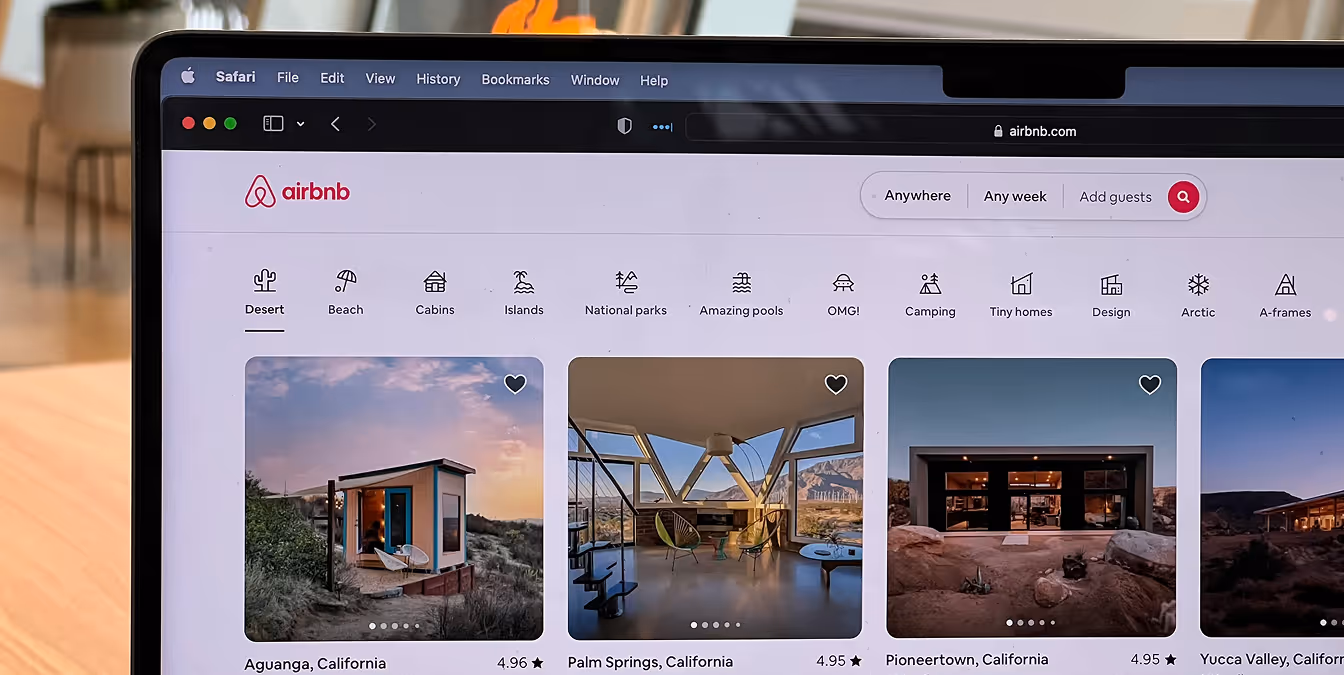The height and width of the screenshot is (675, 1344).
Task: Open the privacy report shield icon
Action: 624,126
